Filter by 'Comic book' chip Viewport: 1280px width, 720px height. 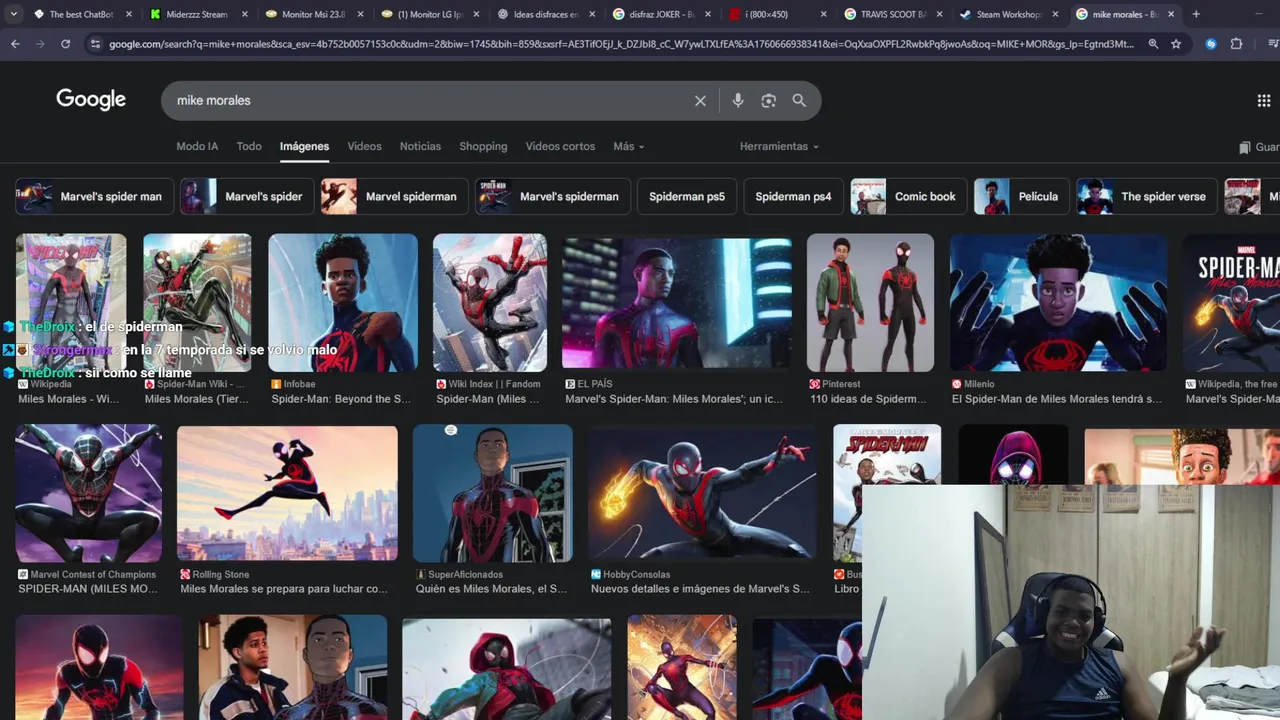(909, 196)
